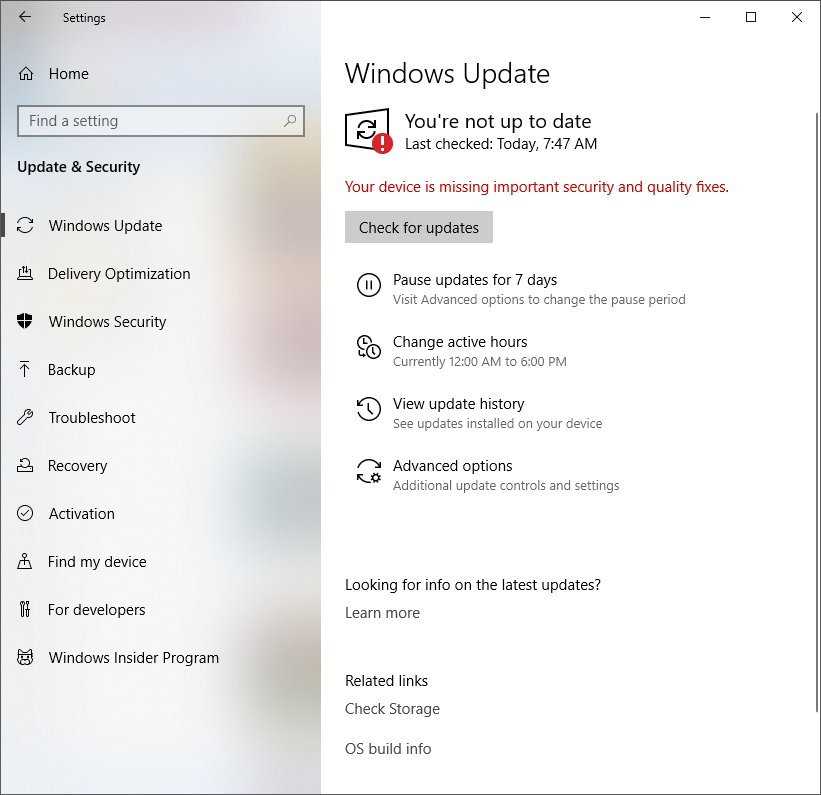Open Windows Update in the sidebar

click(x=160, y=226)
